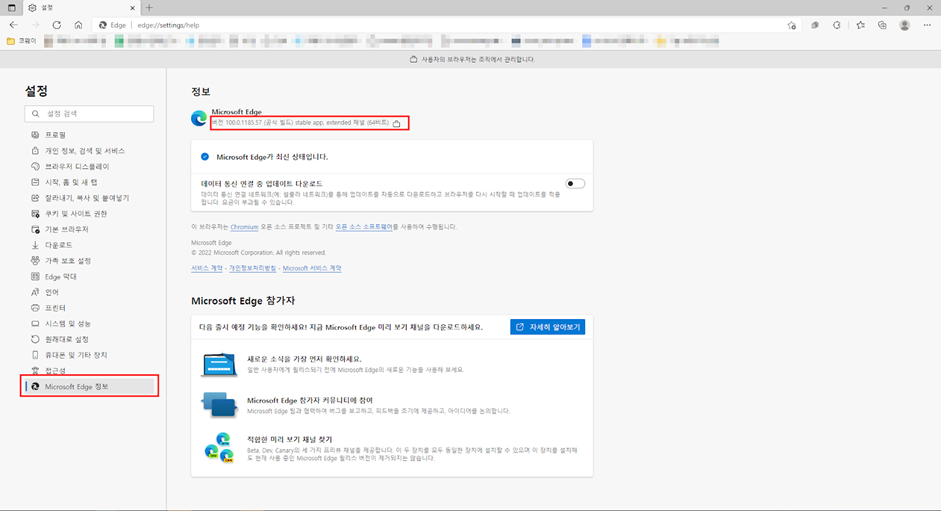Viewport: 941px width, 511px height.
Task: Open the Settings and more ellipsis menu
Action: [927, 25]
